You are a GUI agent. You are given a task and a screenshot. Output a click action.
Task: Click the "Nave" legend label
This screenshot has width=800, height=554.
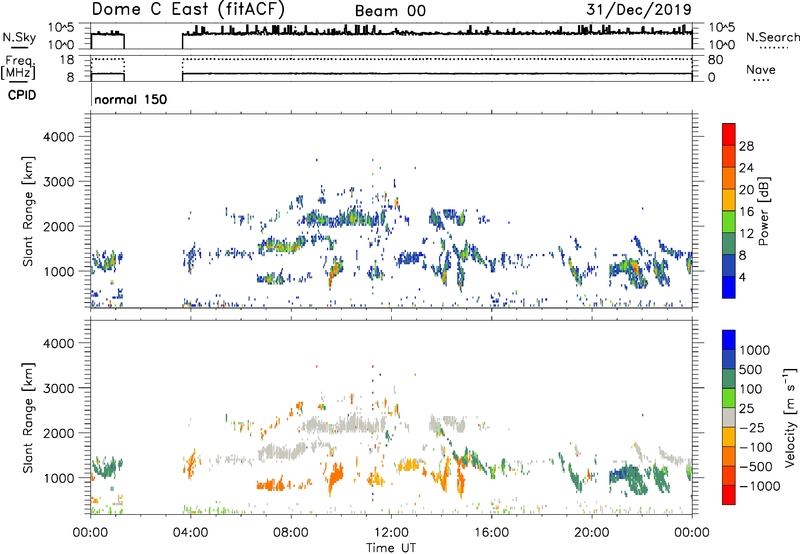point(760,69)
